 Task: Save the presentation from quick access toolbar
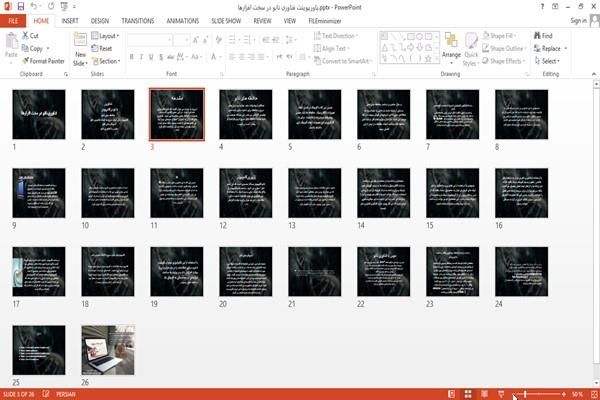pos(21,7)
